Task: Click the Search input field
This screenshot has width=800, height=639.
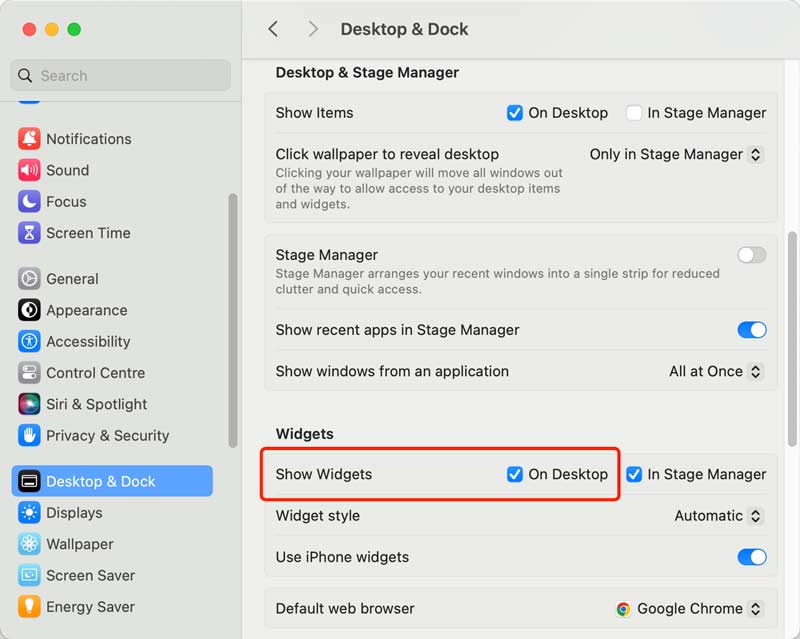Action: click(x=120, y=76)
